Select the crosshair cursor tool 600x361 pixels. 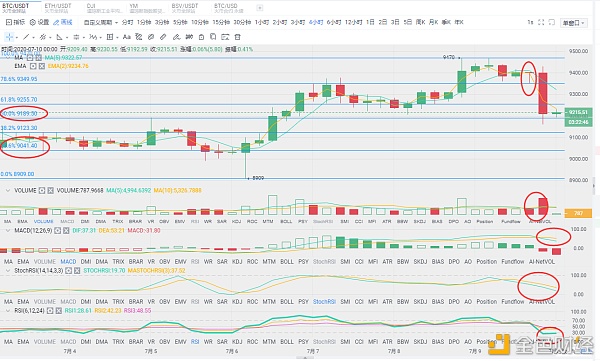click(9, 37)
